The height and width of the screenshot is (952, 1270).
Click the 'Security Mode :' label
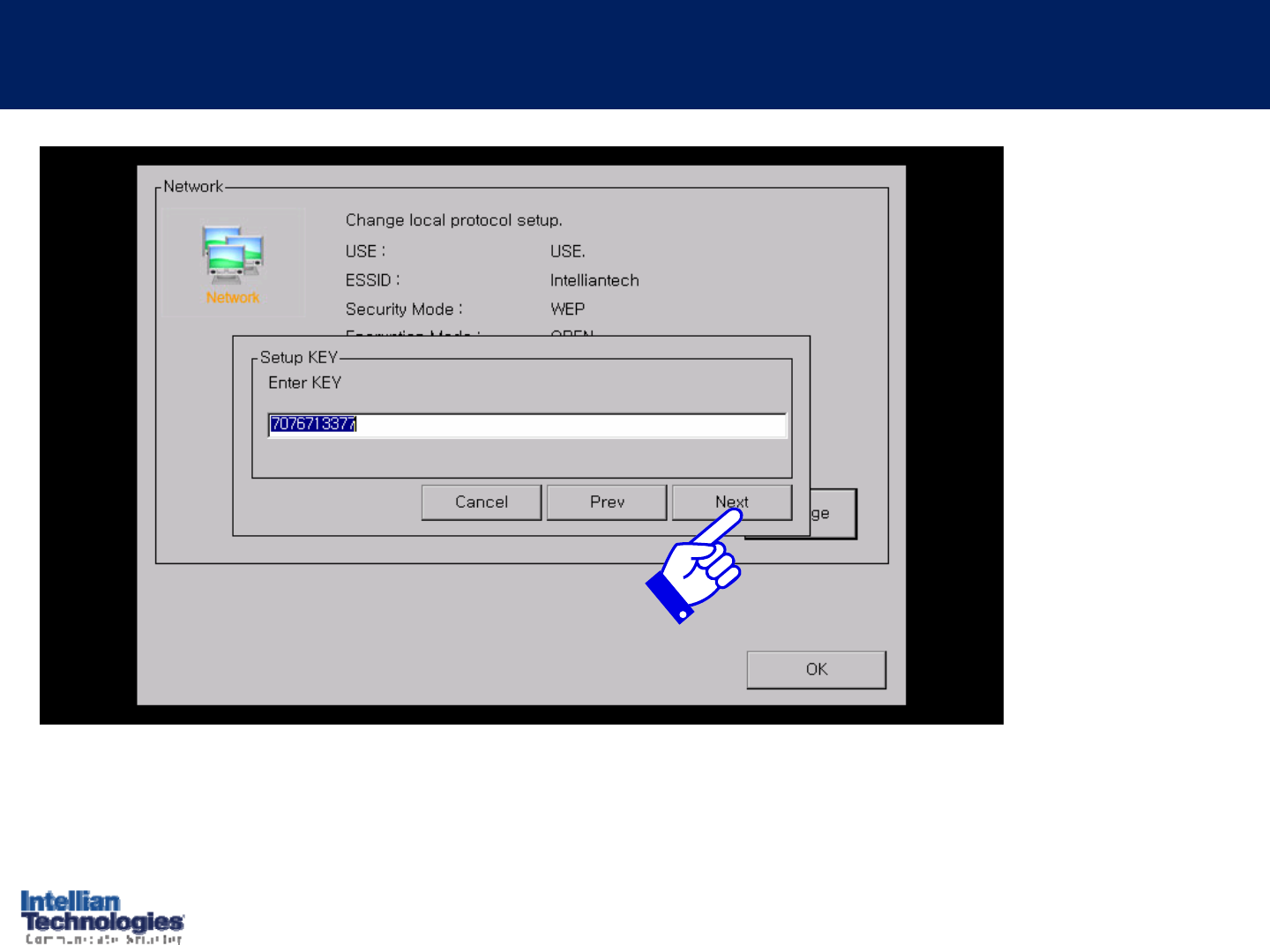click(404, 309)
